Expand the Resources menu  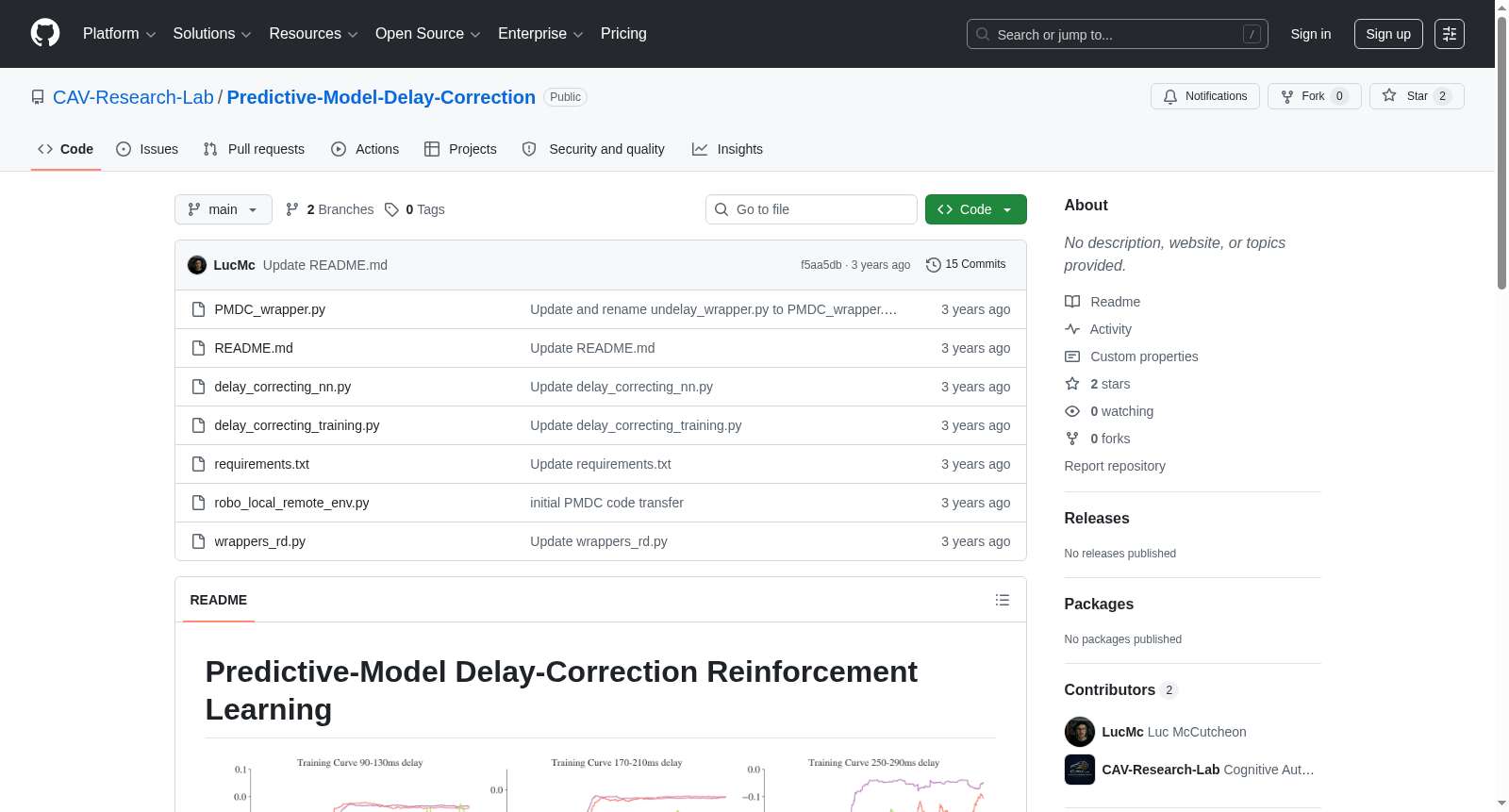(313, 34)
